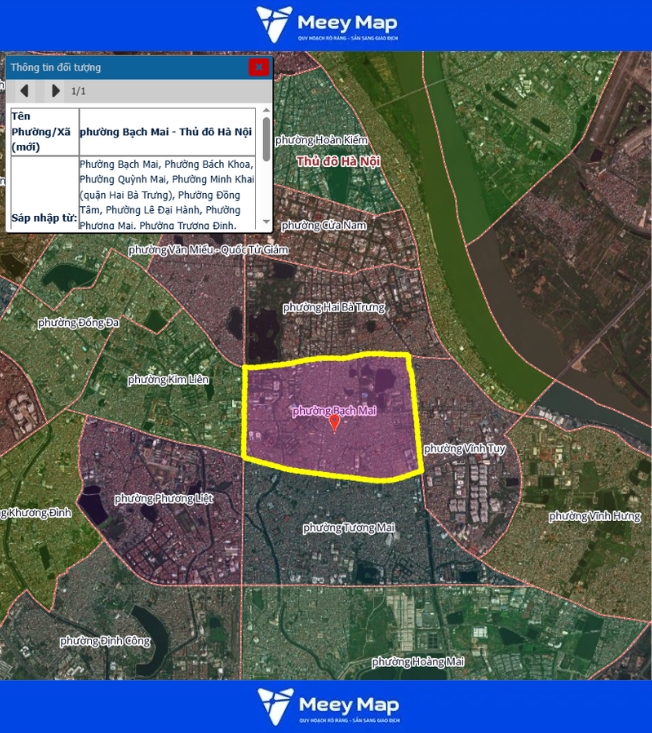Click the Meey Map logo in bottom banner
Viewport: 652px width, 733px height.
326,707
